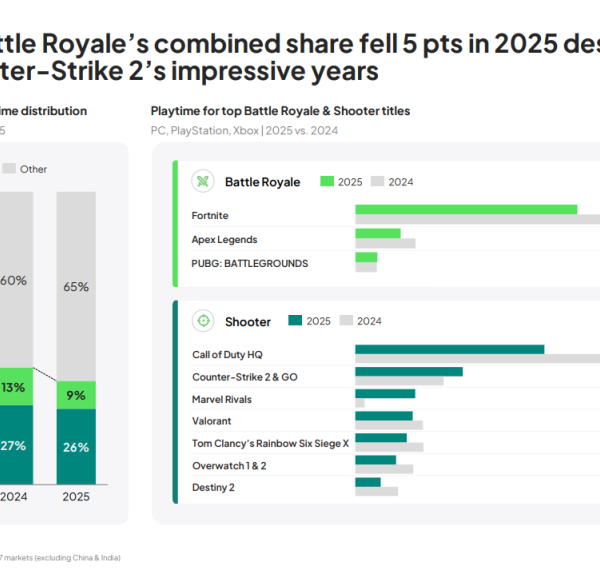Viewport: 600px width, 574px height.
Task: Click the Shooter crosshair icon
Action: (203, 321)
